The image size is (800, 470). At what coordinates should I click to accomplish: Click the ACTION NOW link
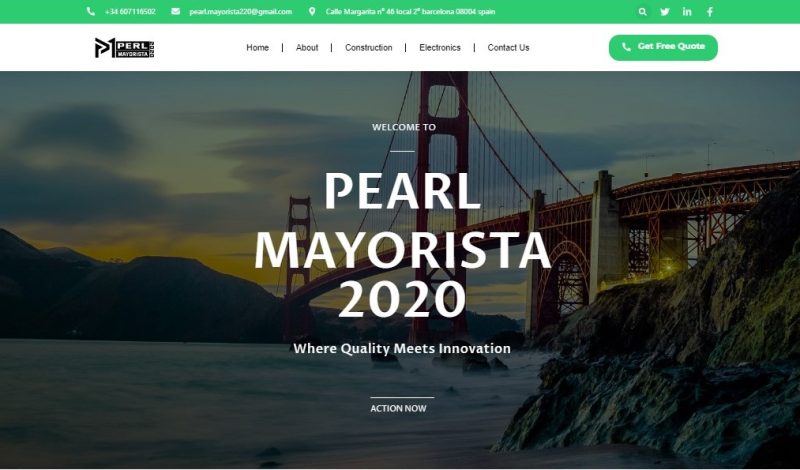[x=398, y=408]
